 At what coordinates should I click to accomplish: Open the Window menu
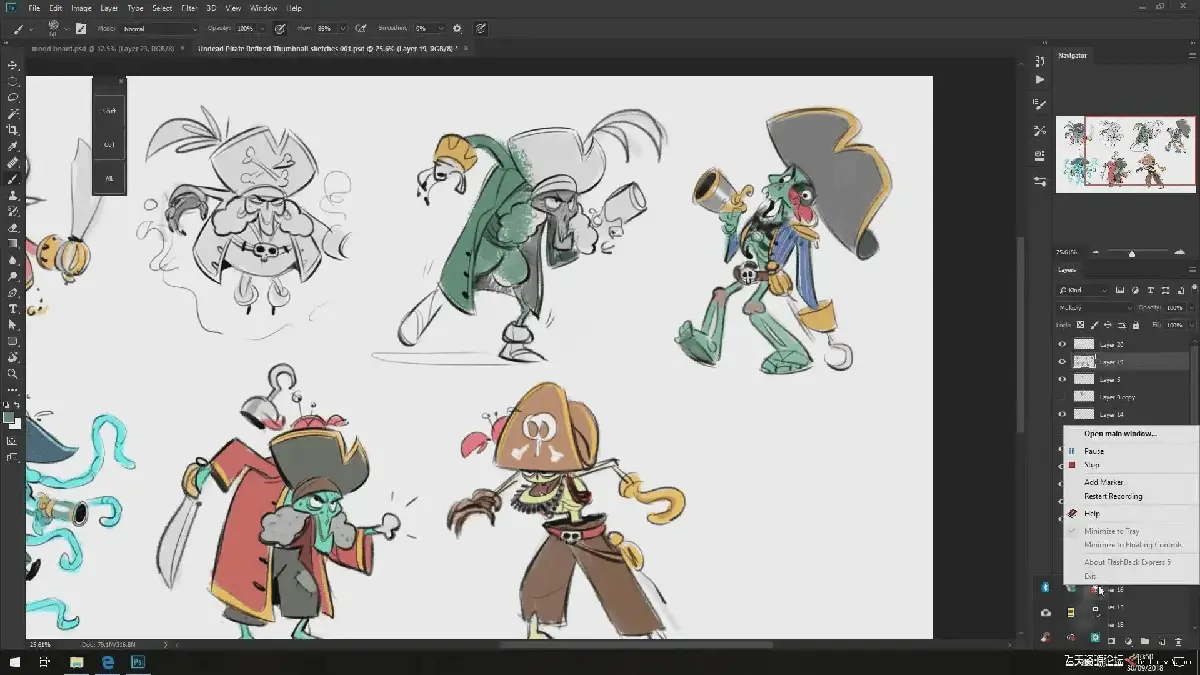tap(264, 8)
